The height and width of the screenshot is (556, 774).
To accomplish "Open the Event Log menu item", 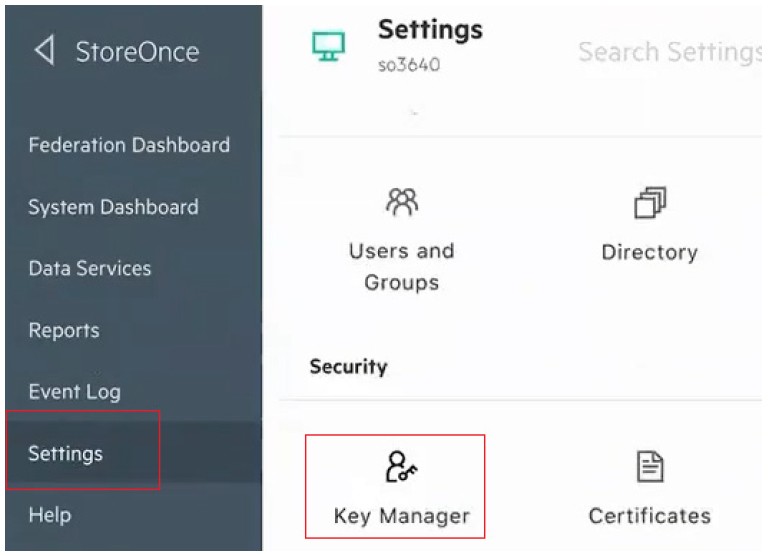I will tap(75, 392).
